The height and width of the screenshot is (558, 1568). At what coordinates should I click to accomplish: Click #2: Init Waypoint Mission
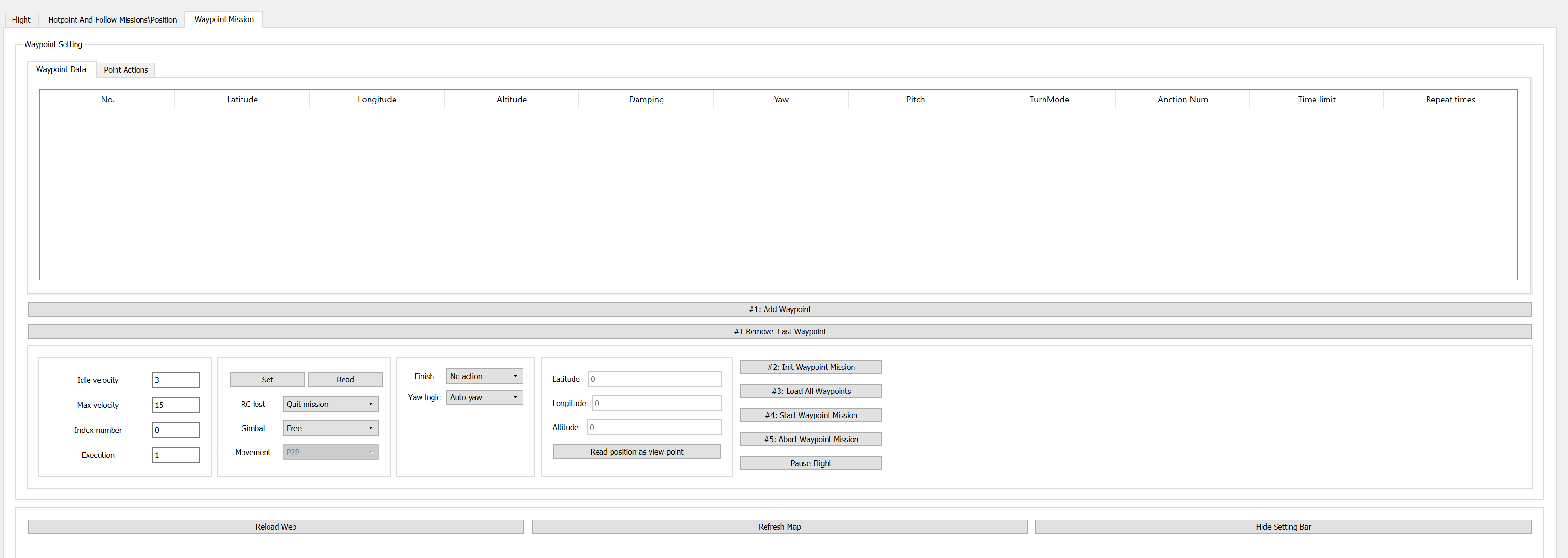811,367
